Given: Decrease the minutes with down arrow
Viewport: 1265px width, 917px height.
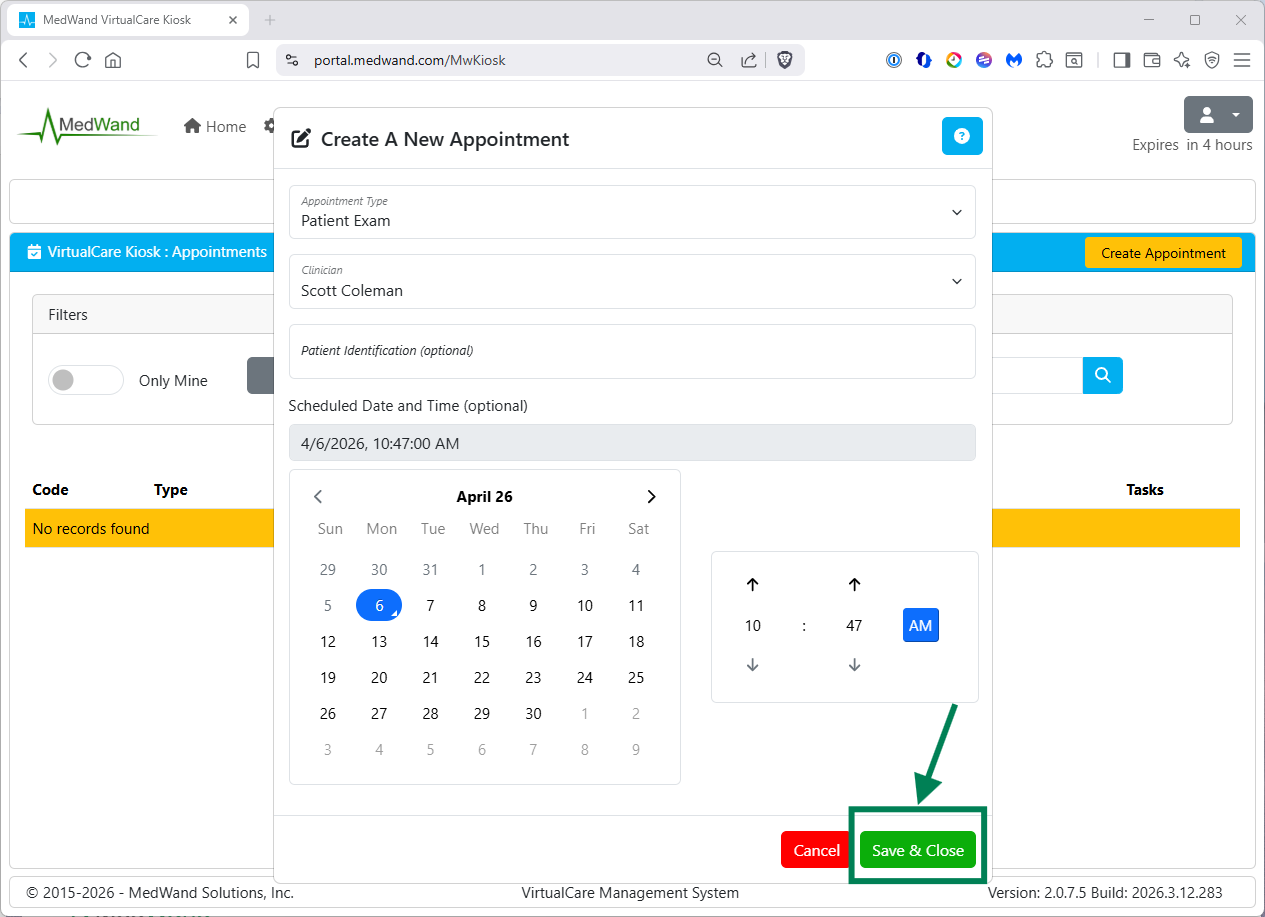Looking at the screenshot, I should coord(854,665).
